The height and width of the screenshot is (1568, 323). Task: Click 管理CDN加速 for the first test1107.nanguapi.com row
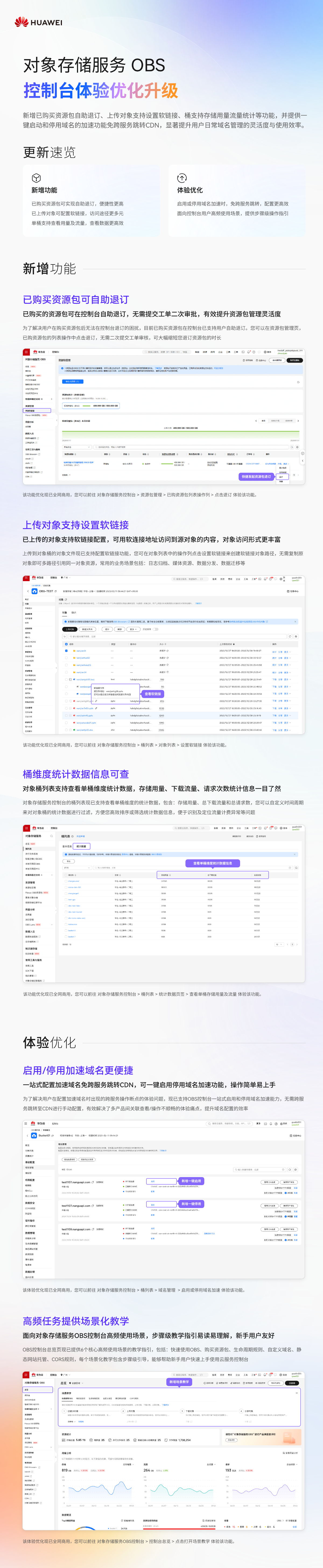(x=270, y=1182)
